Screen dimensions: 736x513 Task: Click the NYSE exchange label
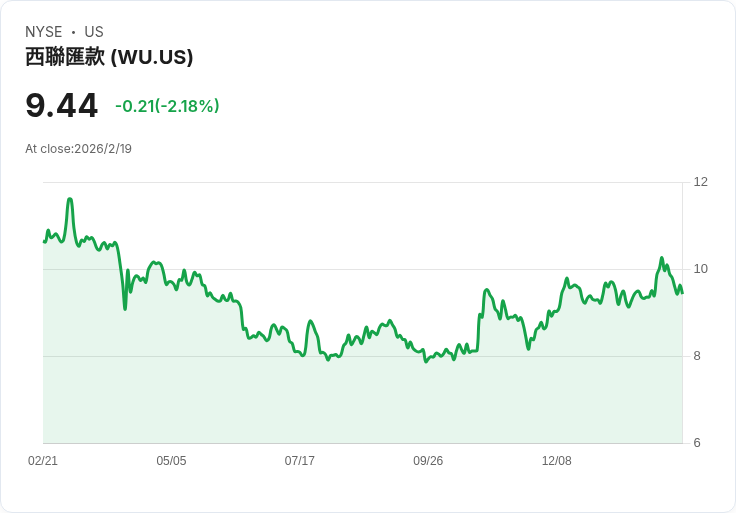[43, 32]
